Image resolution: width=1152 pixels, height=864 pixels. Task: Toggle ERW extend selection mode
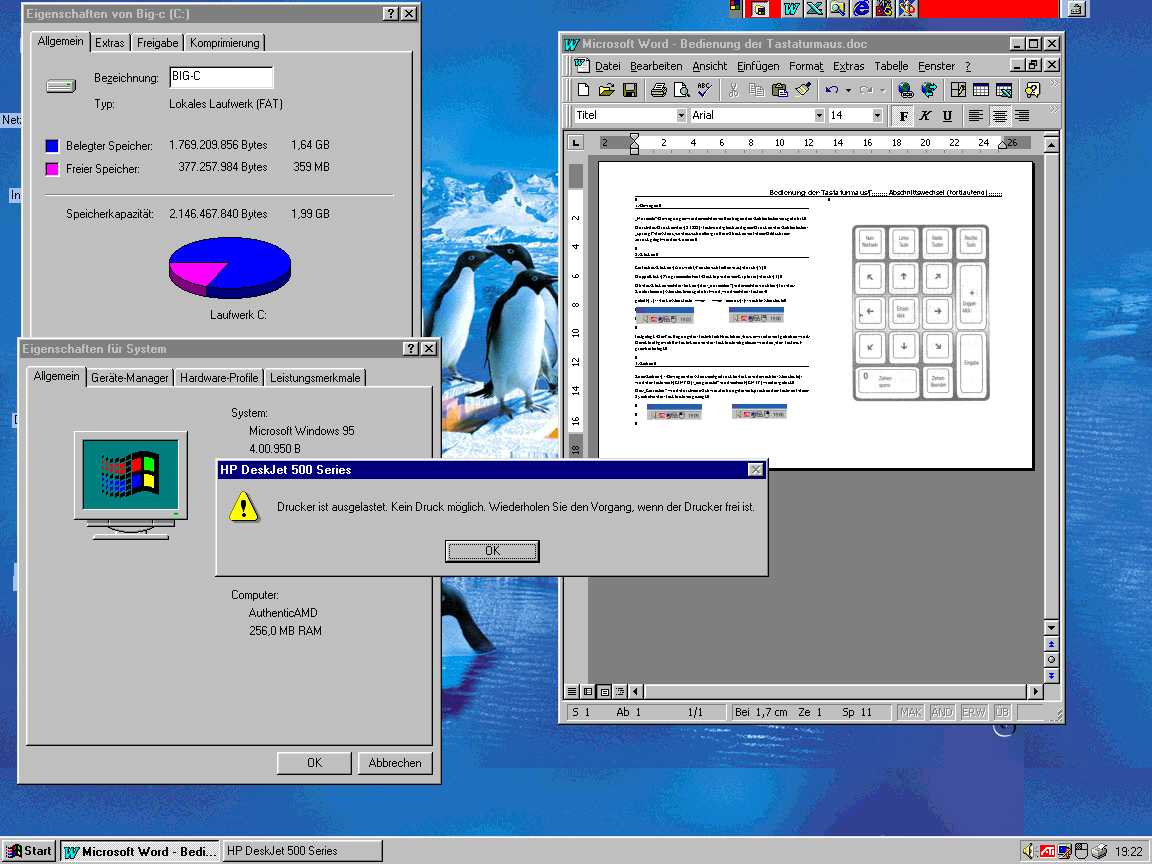pos(973,712)
